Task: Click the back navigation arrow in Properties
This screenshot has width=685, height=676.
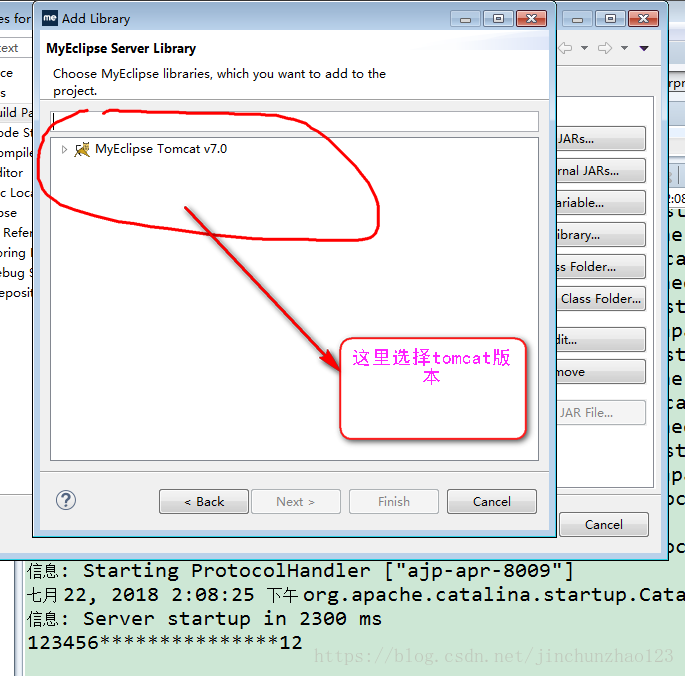Action: pyautogui.click(x=565, y=48)
